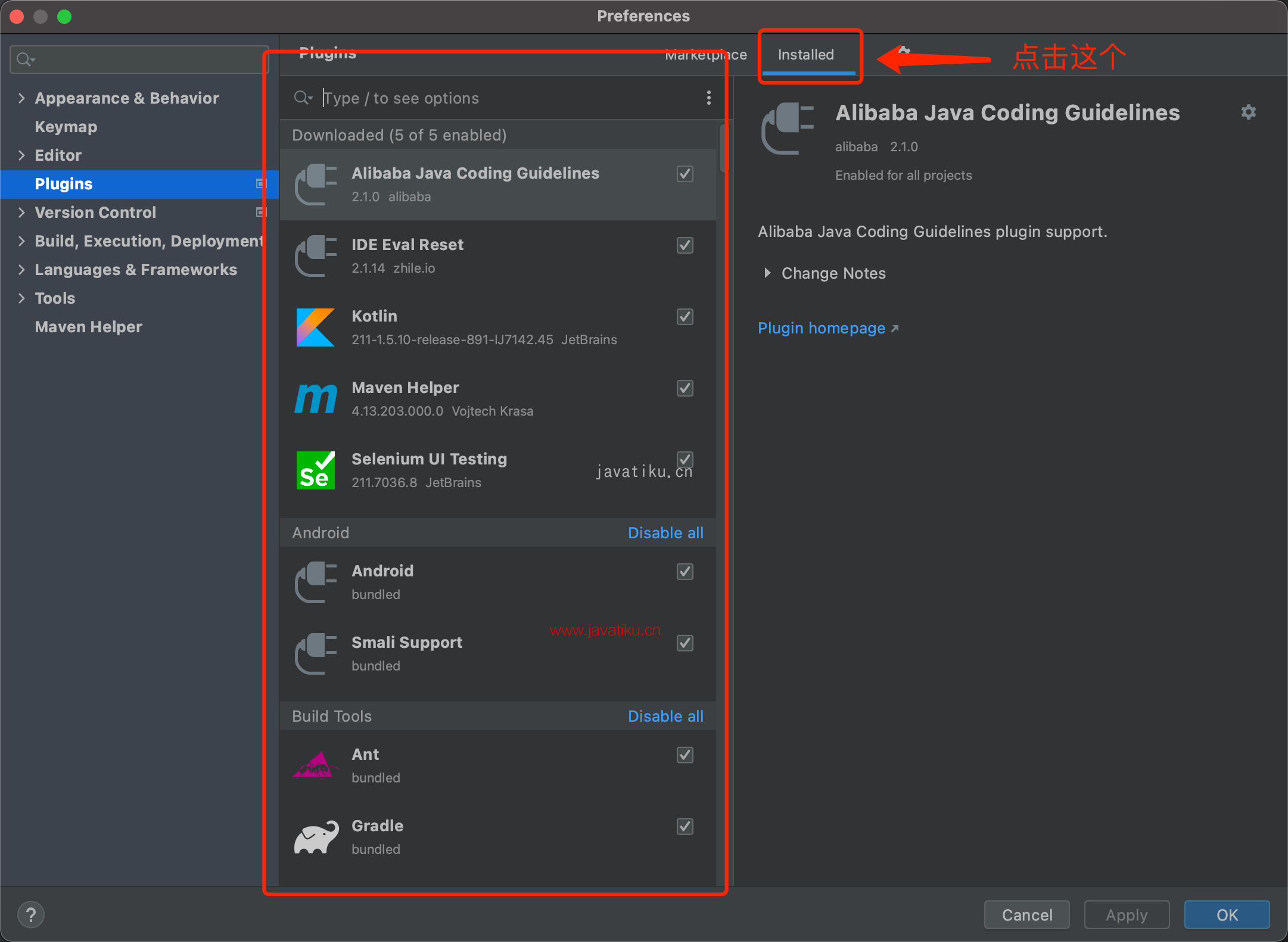Click the IDE Eval Reset plugin icon
The width and height of the screenshot is (1288, 942).
point(316,256)
